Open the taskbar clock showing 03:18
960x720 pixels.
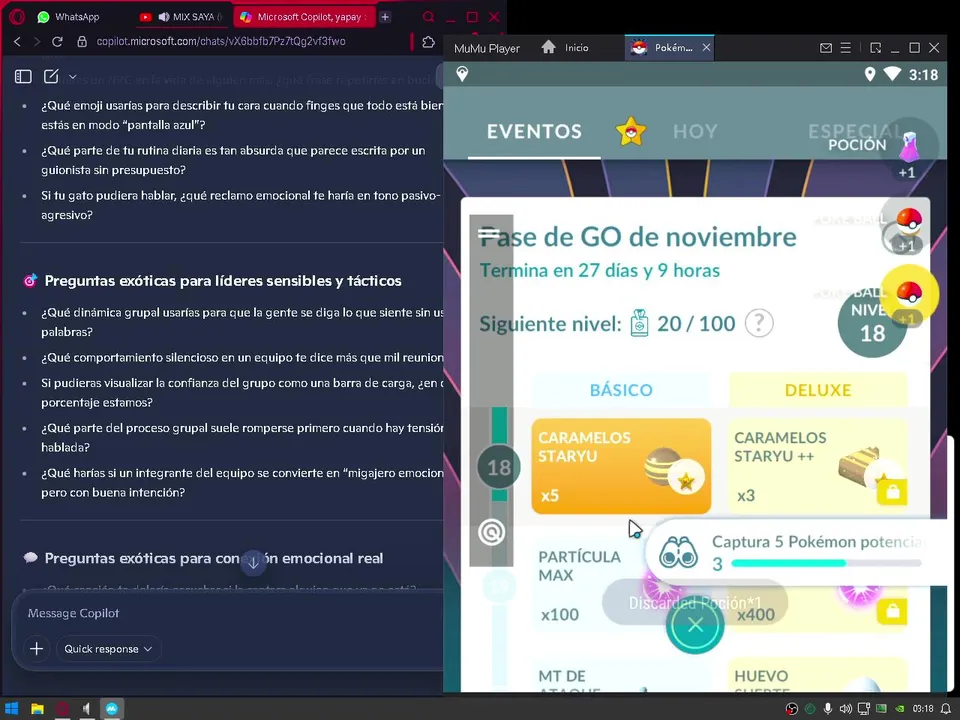[923, 708]
